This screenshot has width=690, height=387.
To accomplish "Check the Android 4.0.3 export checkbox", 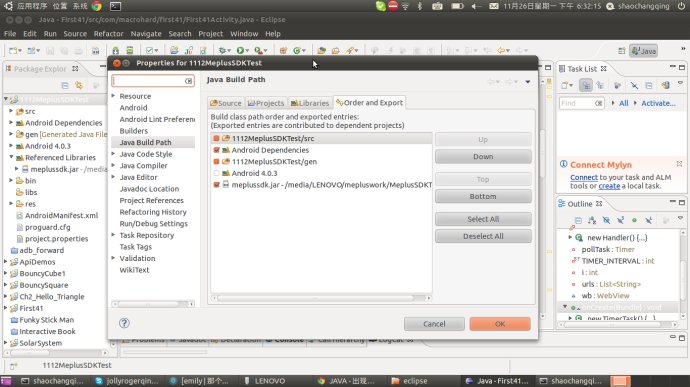I will point(216,173).
